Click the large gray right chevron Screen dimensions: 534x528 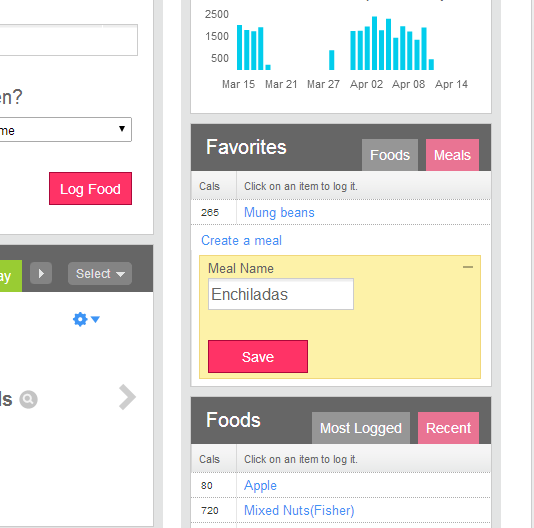coord(127,397)
